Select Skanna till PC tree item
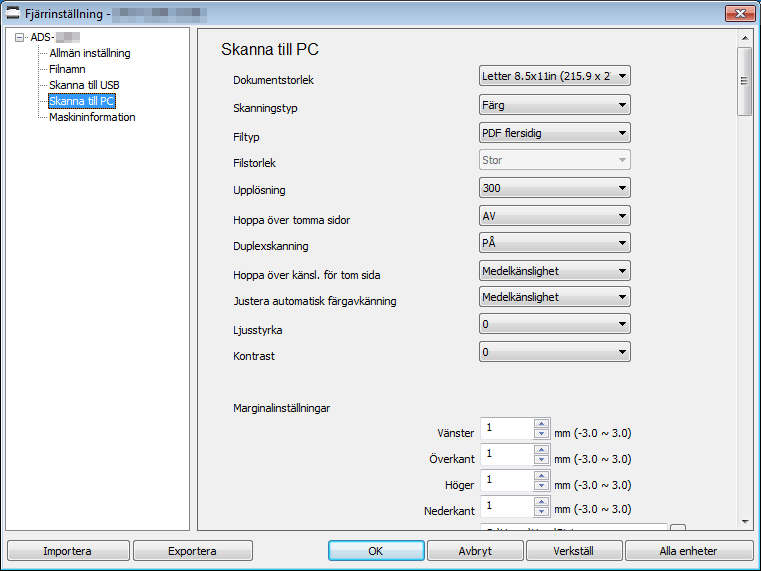The width and height of the screenshot is (761, 571). (x=82, y=101)
